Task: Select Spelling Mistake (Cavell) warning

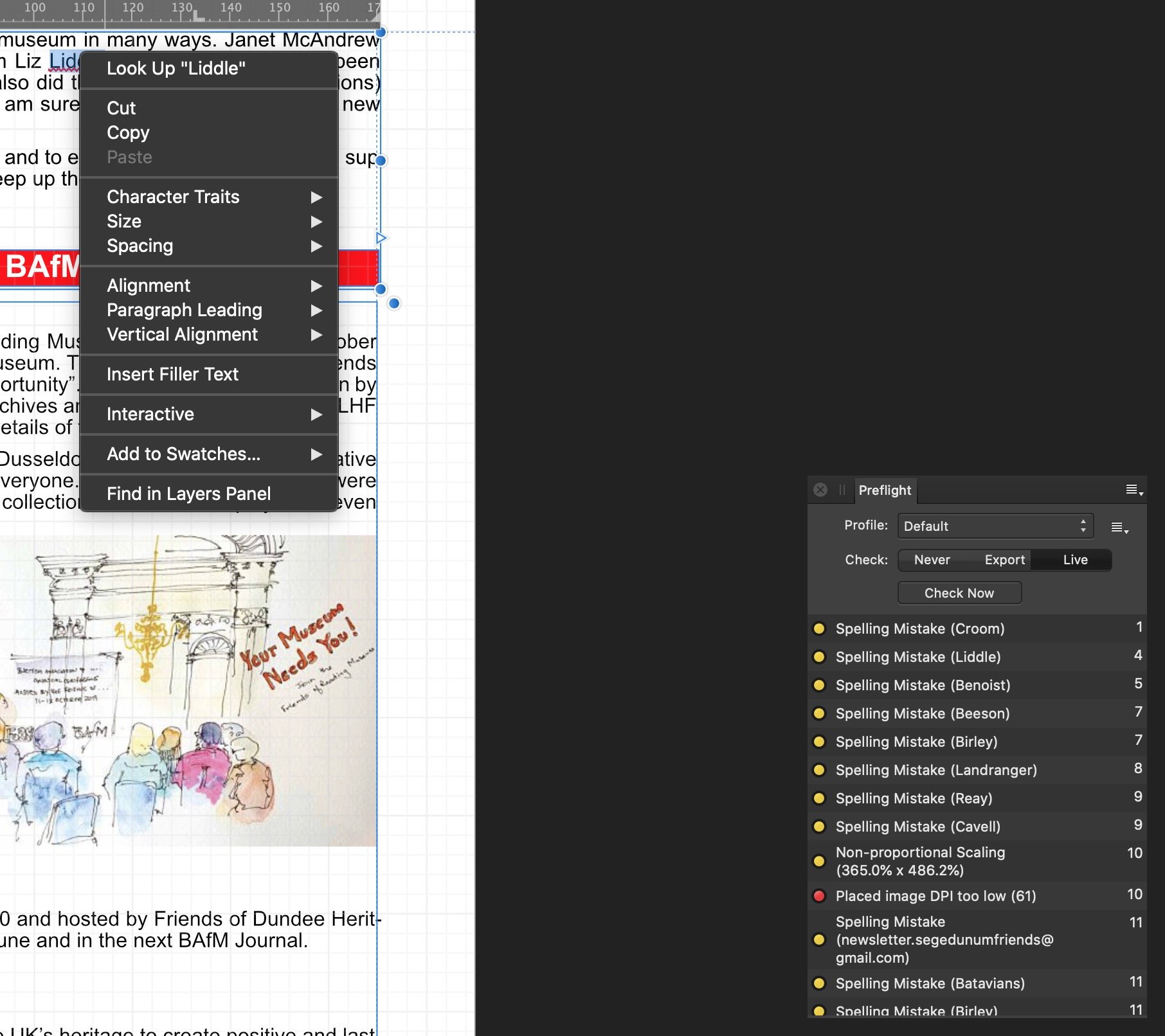Action: pos(977,826)
